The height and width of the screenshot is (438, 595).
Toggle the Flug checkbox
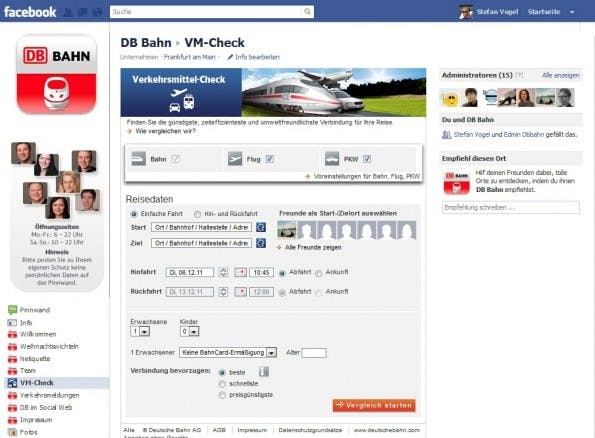[269, 159]
